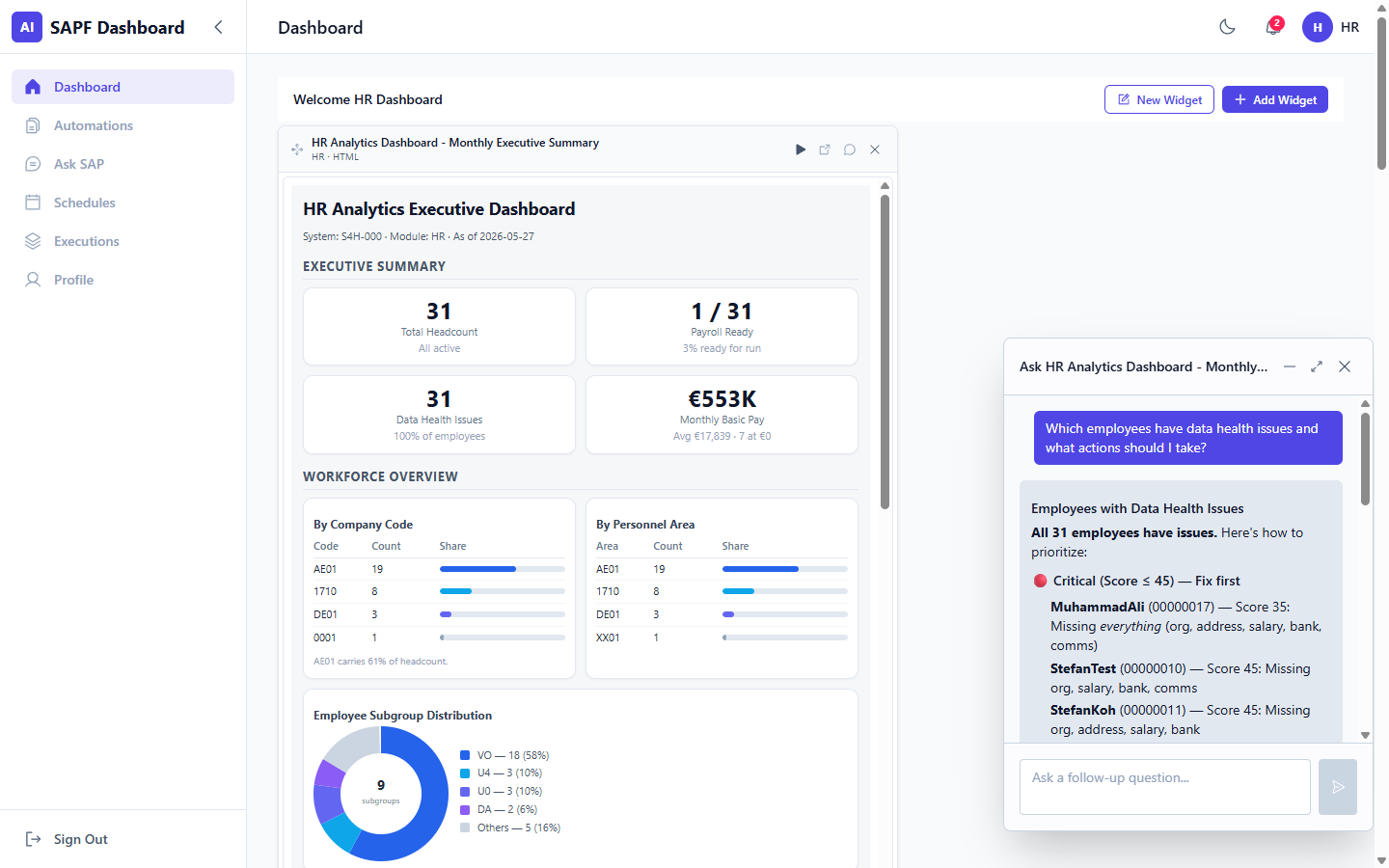Minimize the Ask HR Analytics chat panel

pos(1290,366)
